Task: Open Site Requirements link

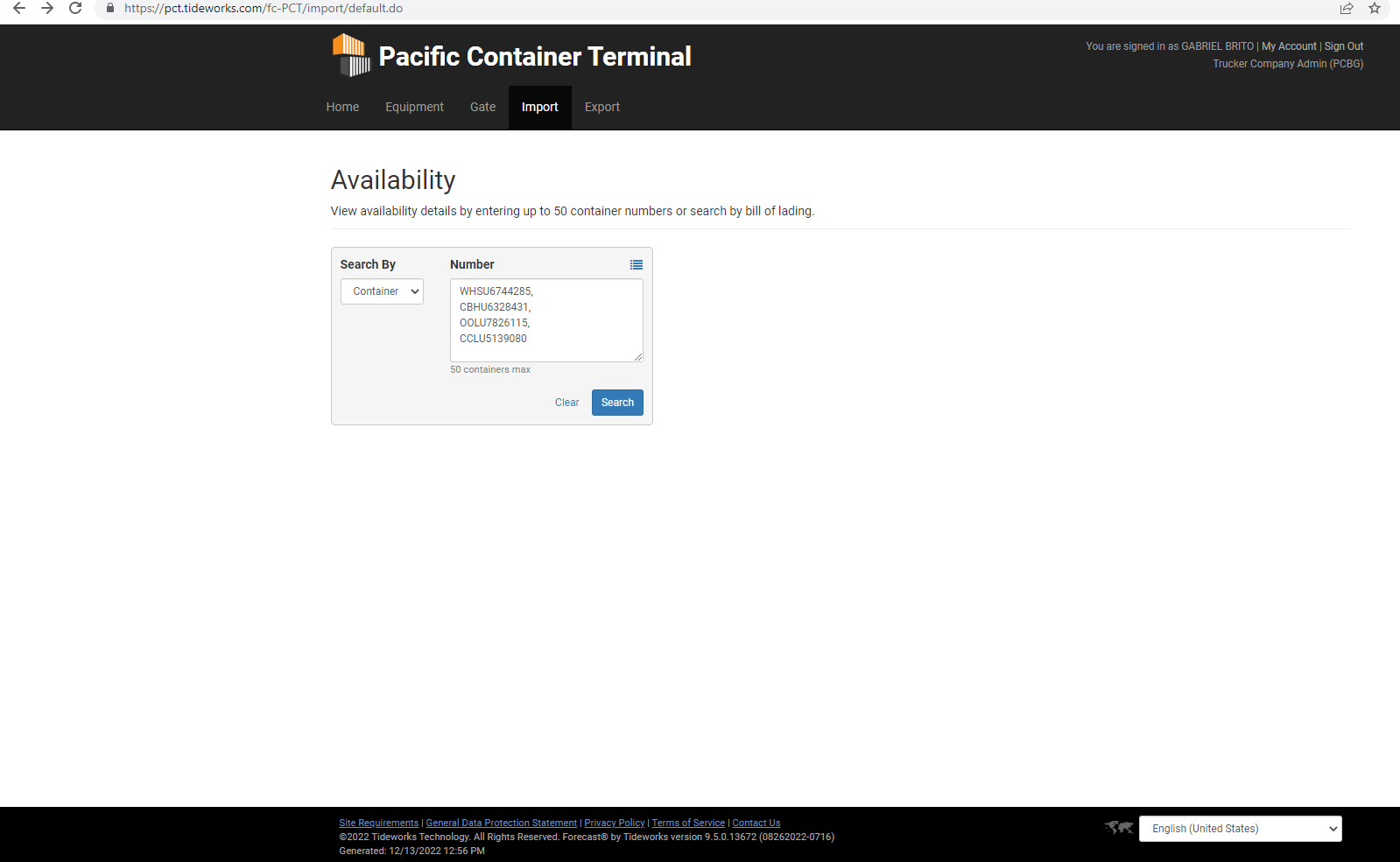Action: (x=379, y=823)
